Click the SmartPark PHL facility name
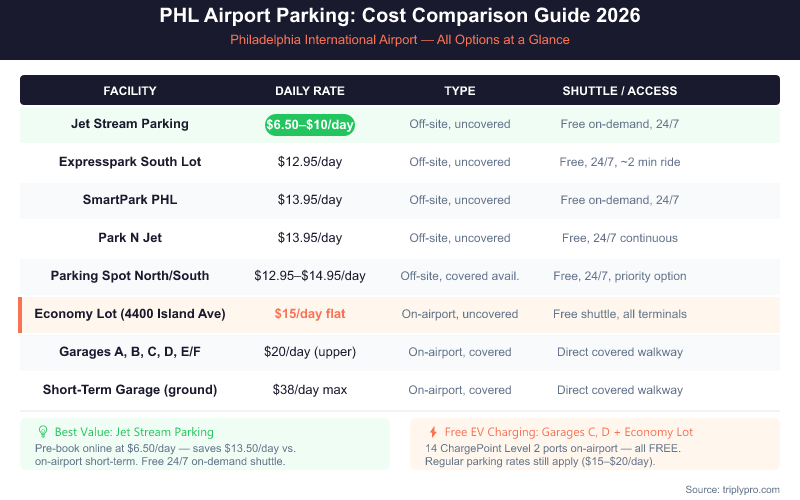 tap(130, 200)
